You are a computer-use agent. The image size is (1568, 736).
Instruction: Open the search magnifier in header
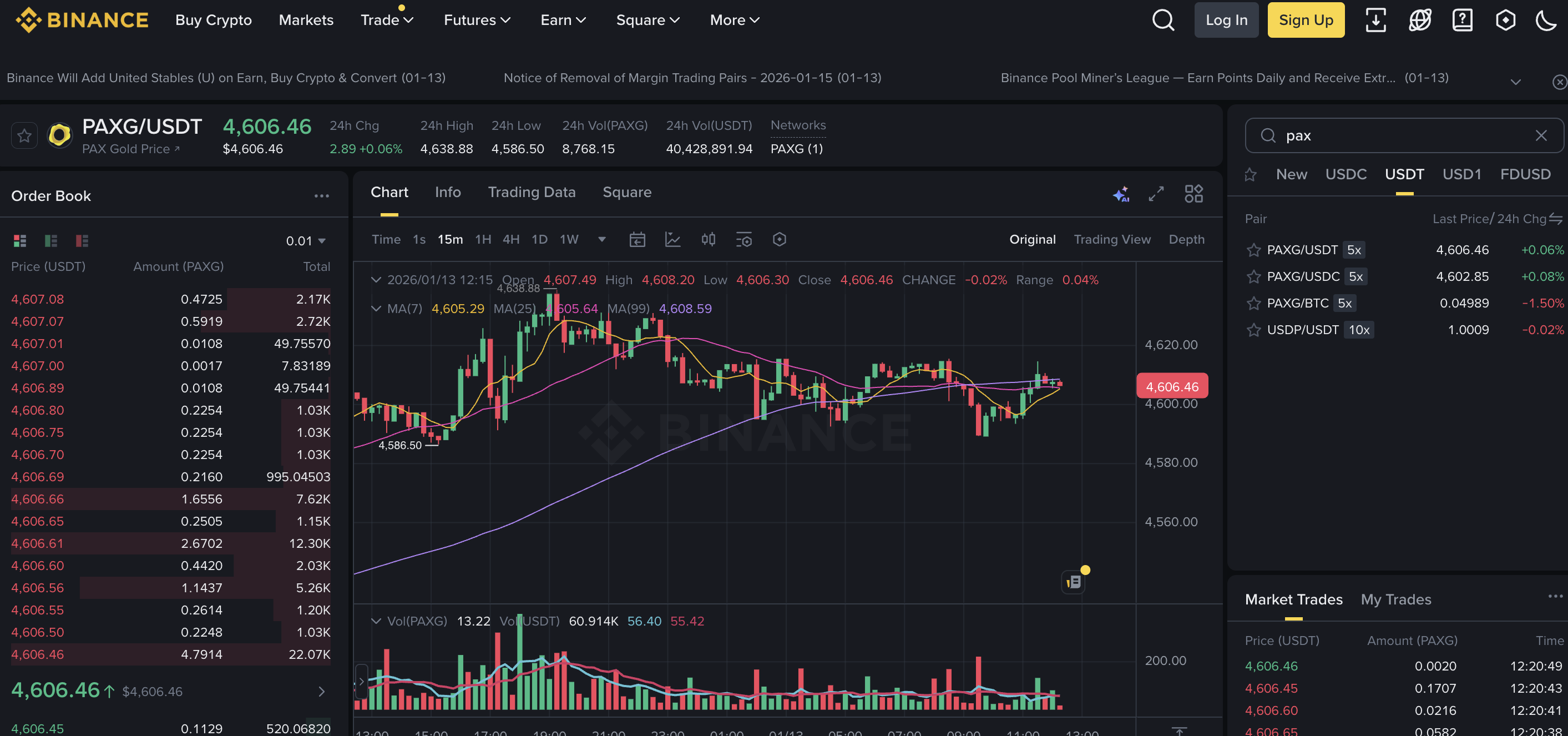click(x=1162, y=20)
